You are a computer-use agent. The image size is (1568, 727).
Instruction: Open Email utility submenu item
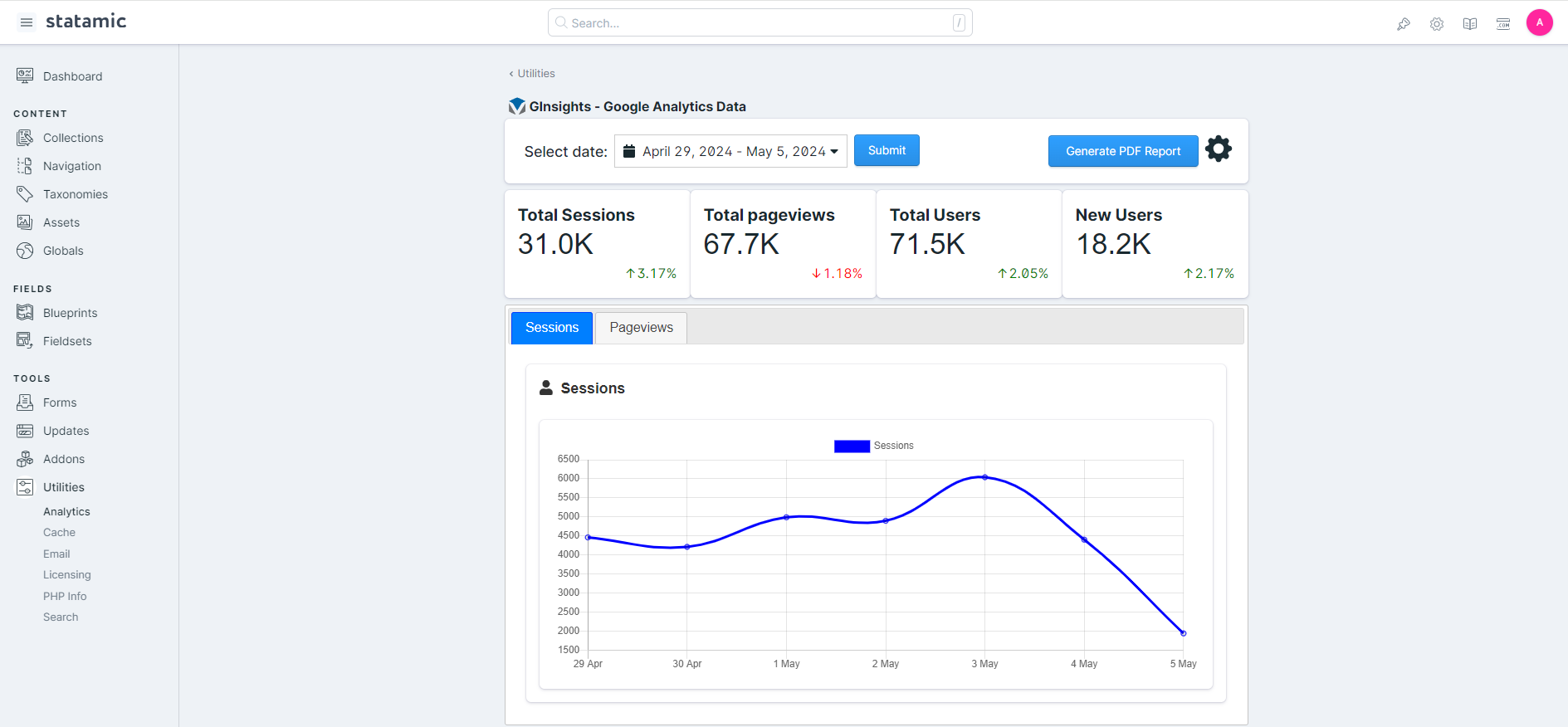click(x=56, y=554)
